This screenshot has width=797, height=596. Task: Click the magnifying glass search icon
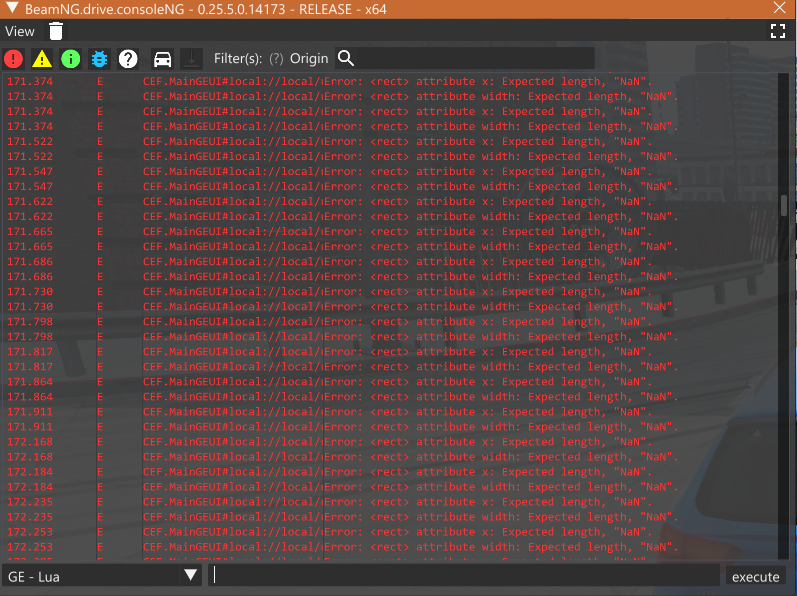(x=346, y=58)
